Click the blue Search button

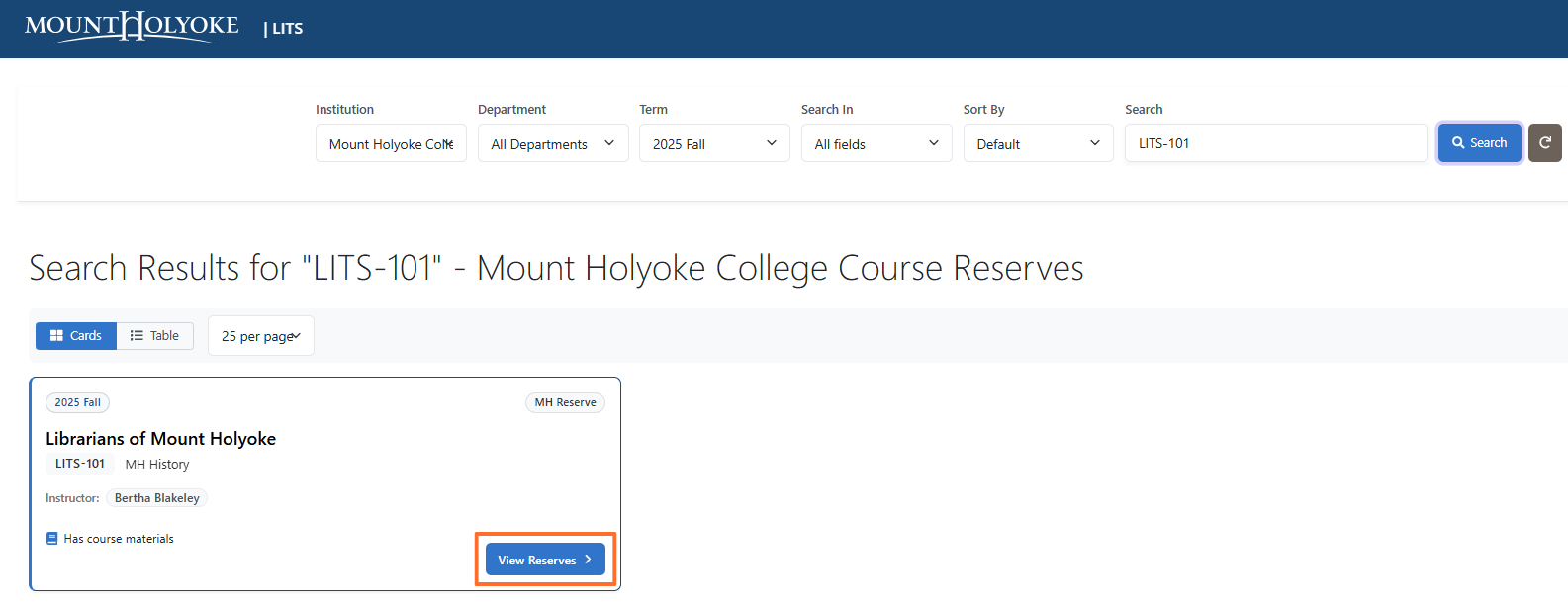[1480, 143]
